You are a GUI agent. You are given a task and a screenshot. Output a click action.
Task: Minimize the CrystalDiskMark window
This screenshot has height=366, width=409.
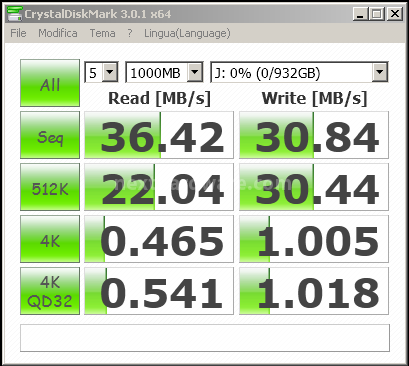[360, 14]
